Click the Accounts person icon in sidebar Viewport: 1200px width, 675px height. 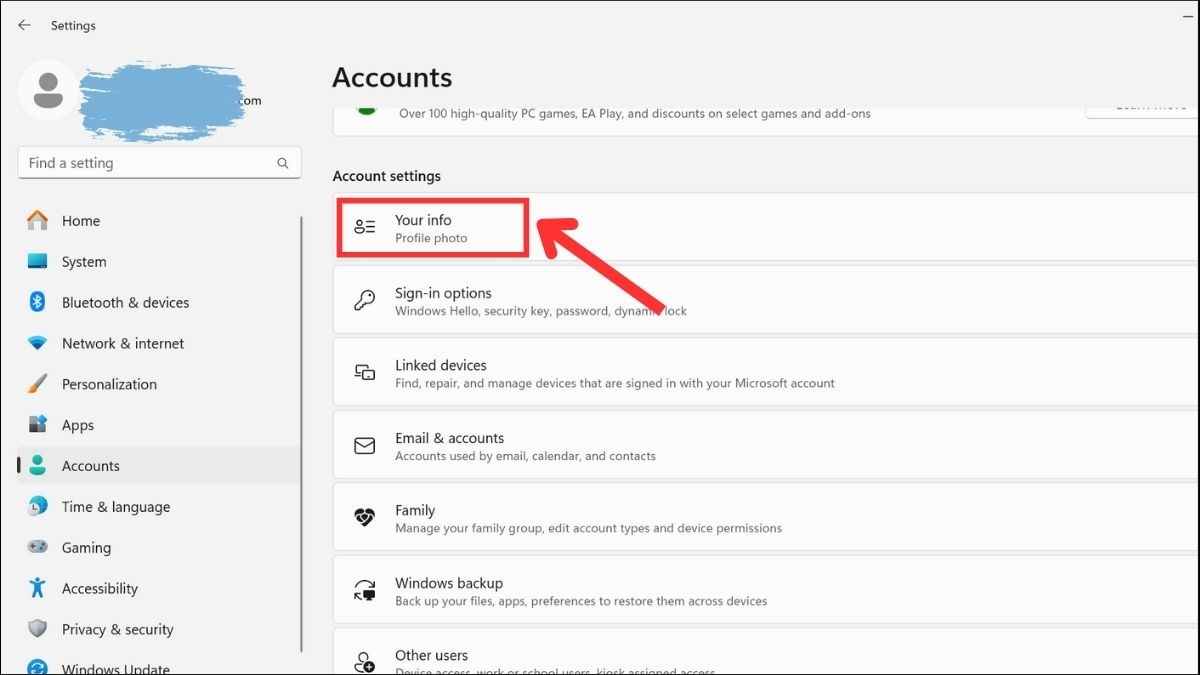[x=37, y=466]
